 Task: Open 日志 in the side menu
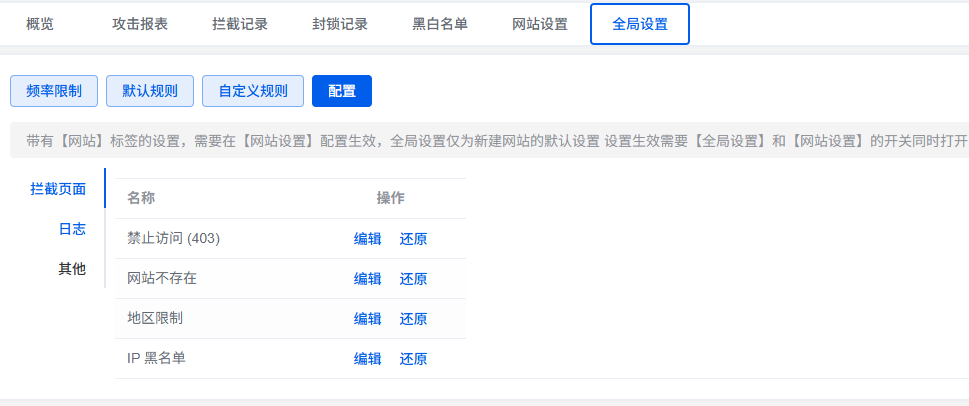click(72, 228)
